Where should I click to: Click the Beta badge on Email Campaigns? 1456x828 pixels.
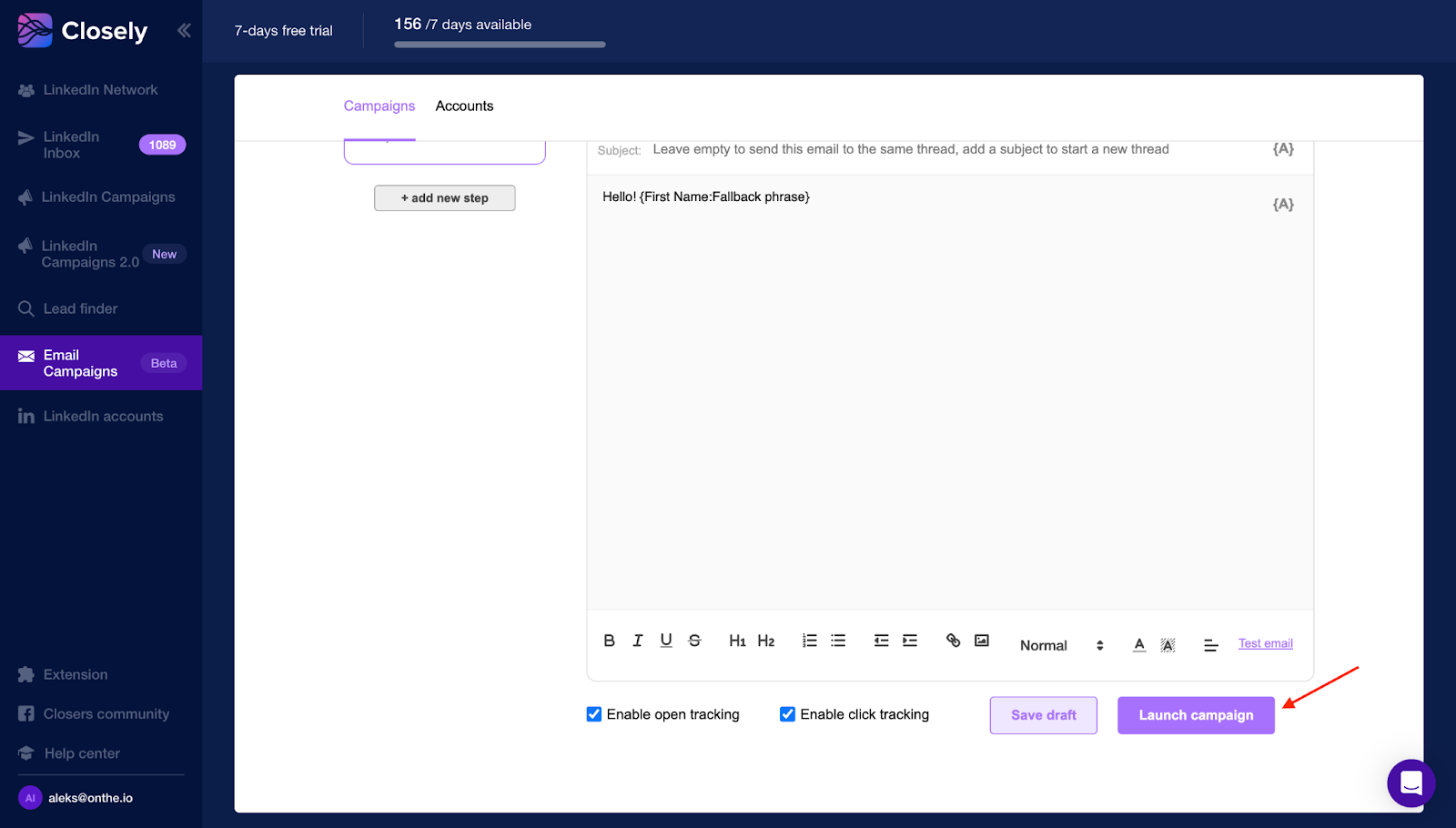(x=164, y=363)
